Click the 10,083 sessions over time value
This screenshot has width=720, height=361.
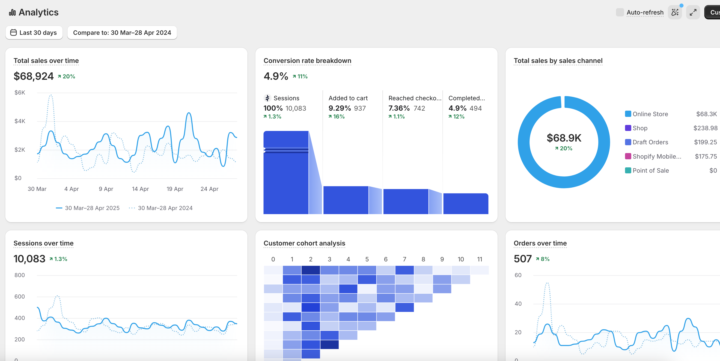pyautogui.click(x=29, y=259)
